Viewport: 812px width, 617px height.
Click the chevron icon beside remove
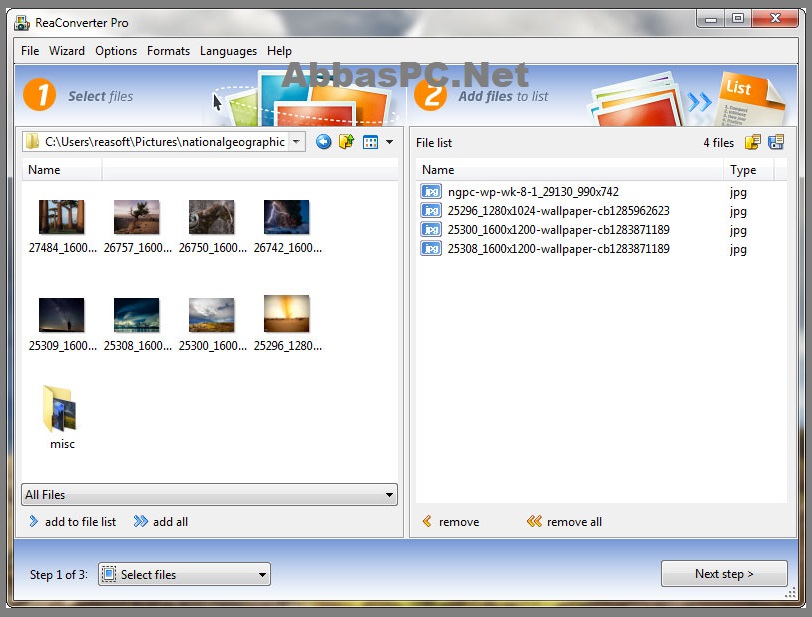coord(427,521)
